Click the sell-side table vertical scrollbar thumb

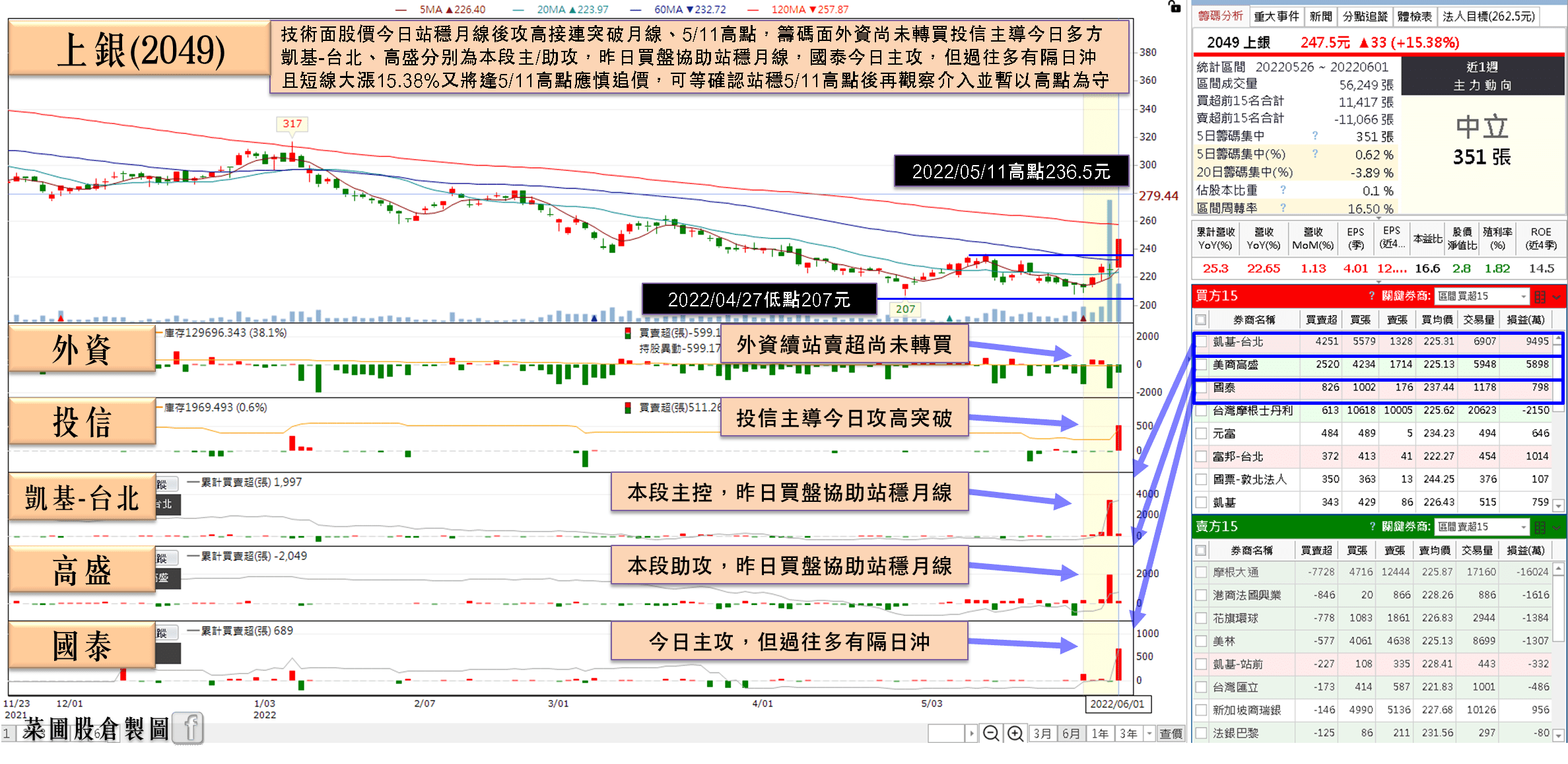(x=1558, y=608)
